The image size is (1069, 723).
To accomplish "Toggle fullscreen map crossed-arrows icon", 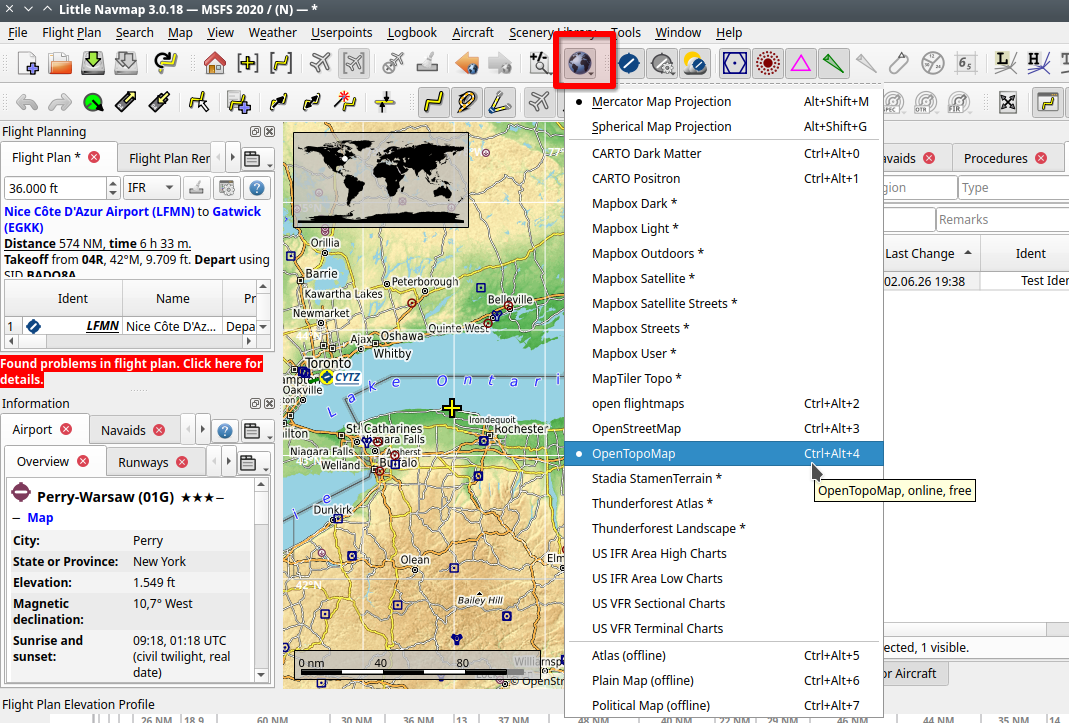I will tap(1008, 102).
